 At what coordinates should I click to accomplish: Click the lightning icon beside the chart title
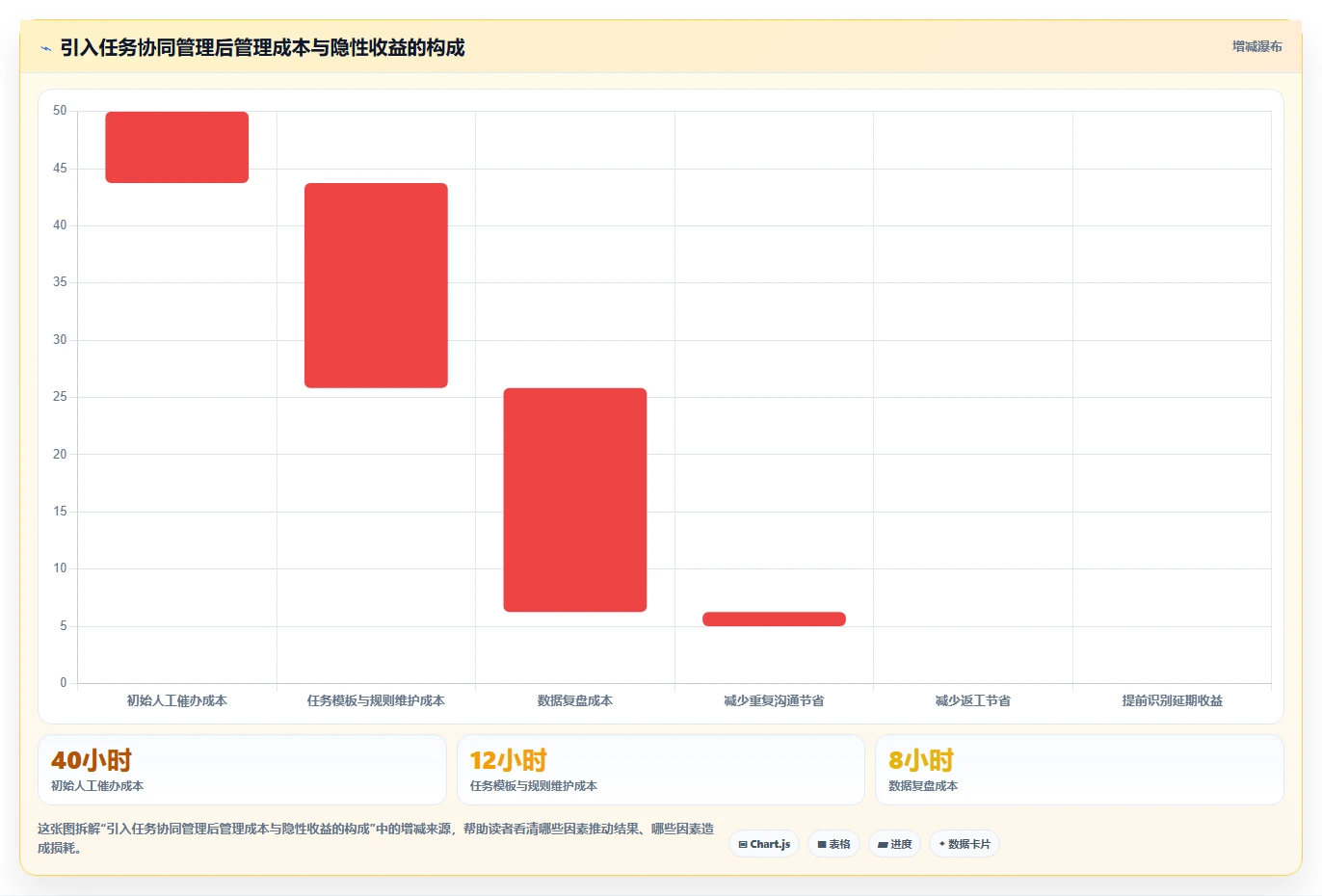45,48
